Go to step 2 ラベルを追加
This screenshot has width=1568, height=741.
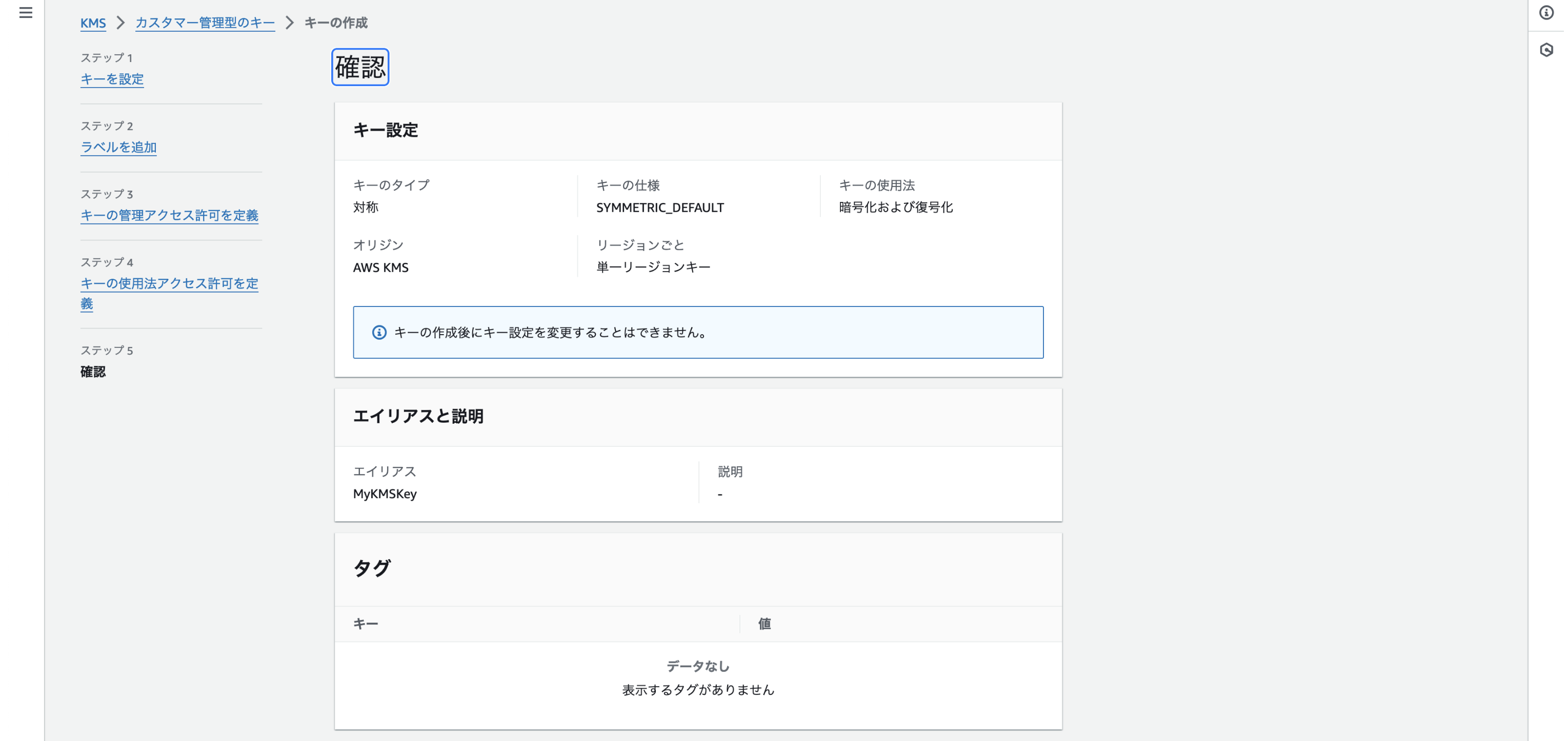coord(118,147)
